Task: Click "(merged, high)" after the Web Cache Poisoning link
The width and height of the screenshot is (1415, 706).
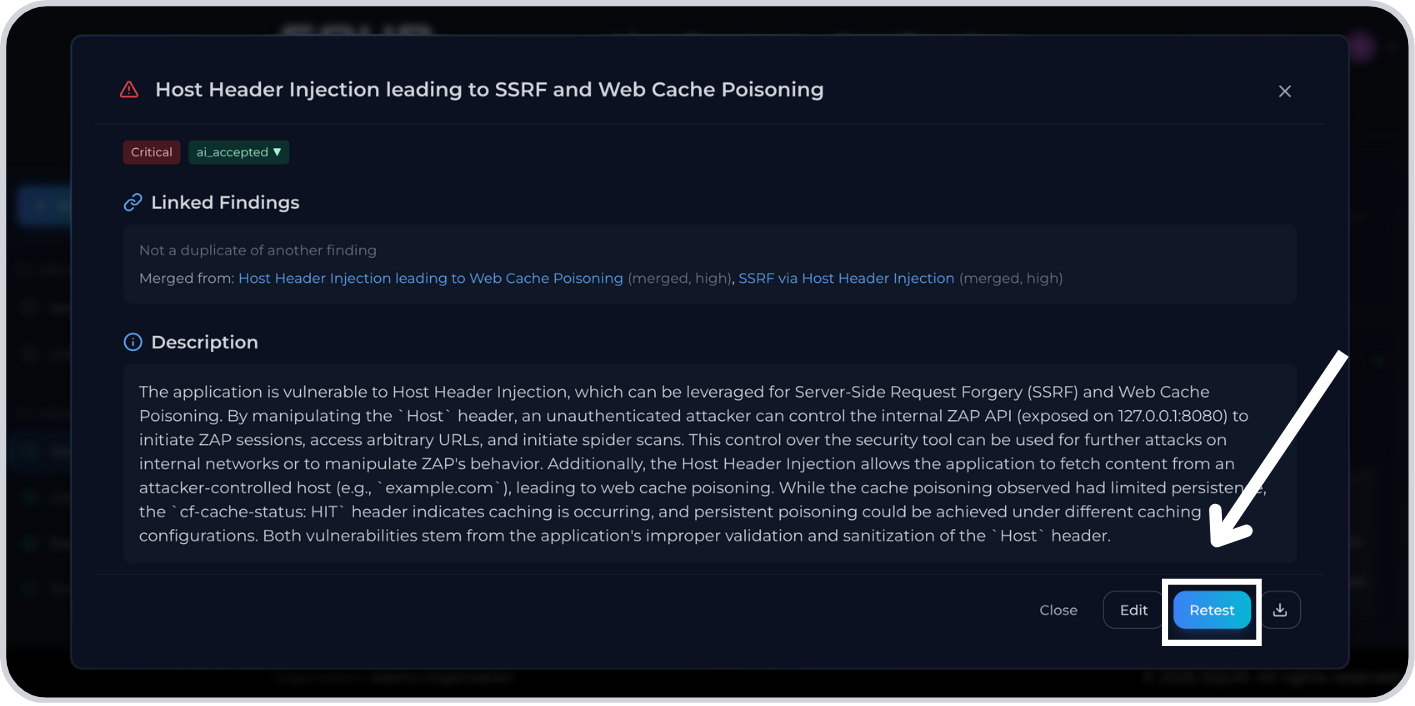Action: click(x=680, y=278)
